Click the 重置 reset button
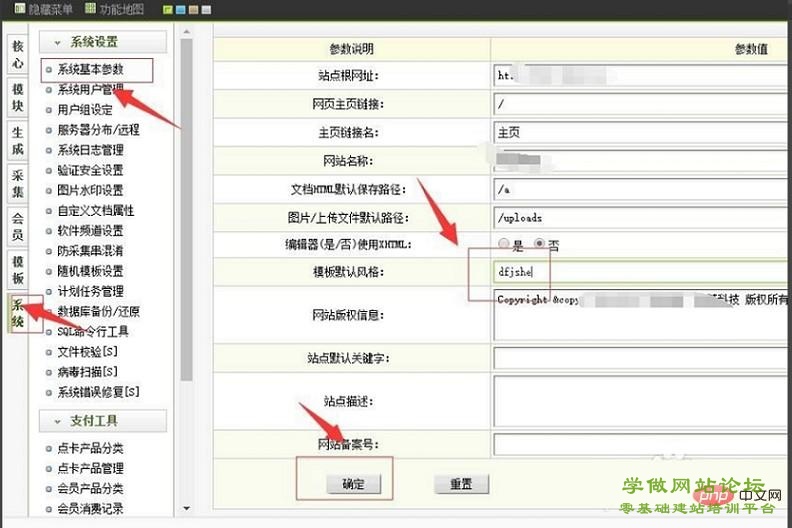The width and height of the screenshot is (792, 528). 461,484
